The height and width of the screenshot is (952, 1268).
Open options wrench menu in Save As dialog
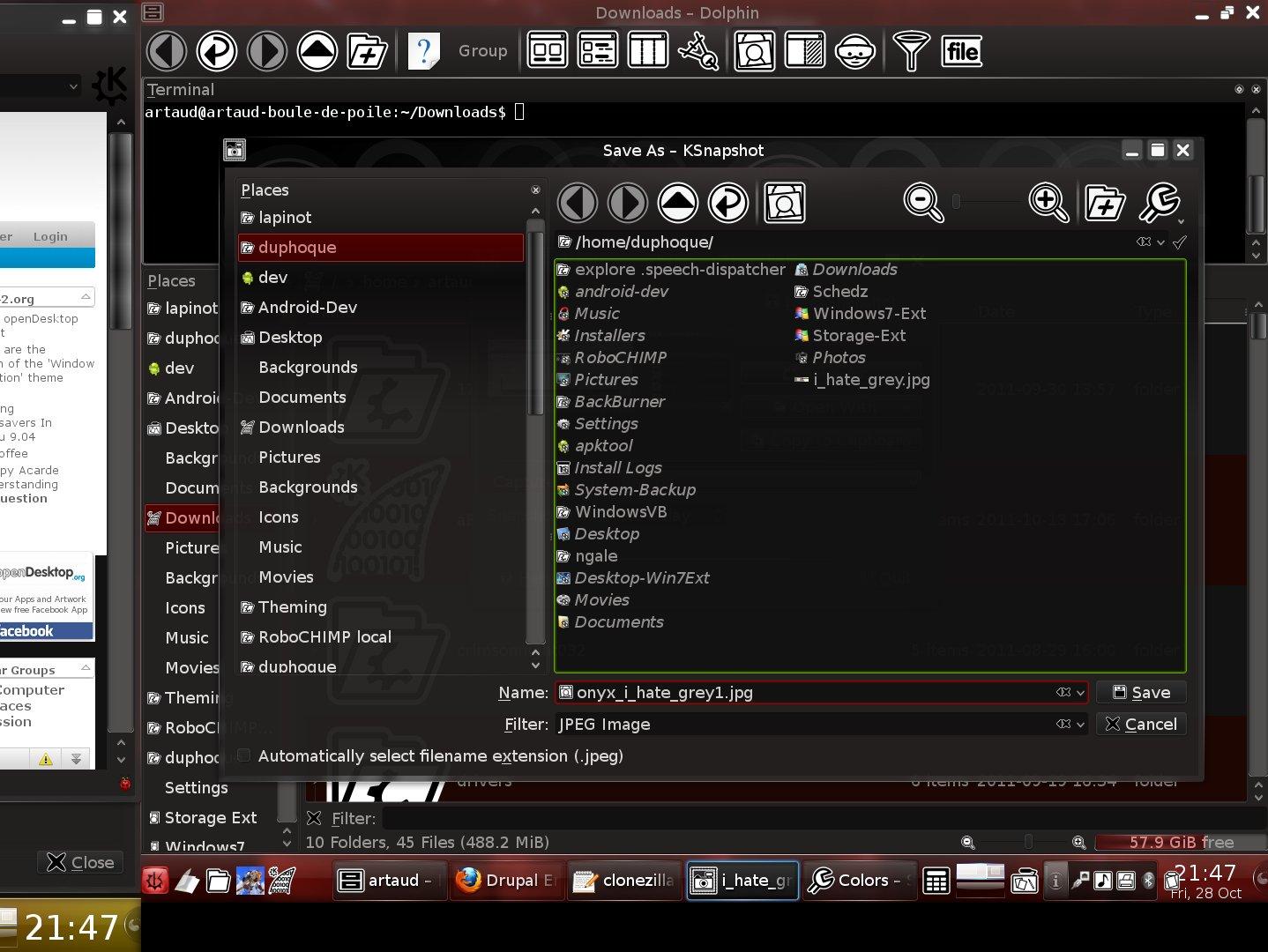pos(1160,203)
